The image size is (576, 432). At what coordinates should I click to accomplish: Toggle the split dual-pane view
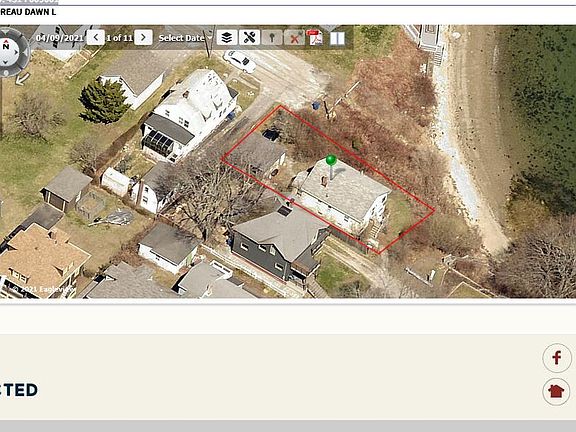[x=337, y=38]
